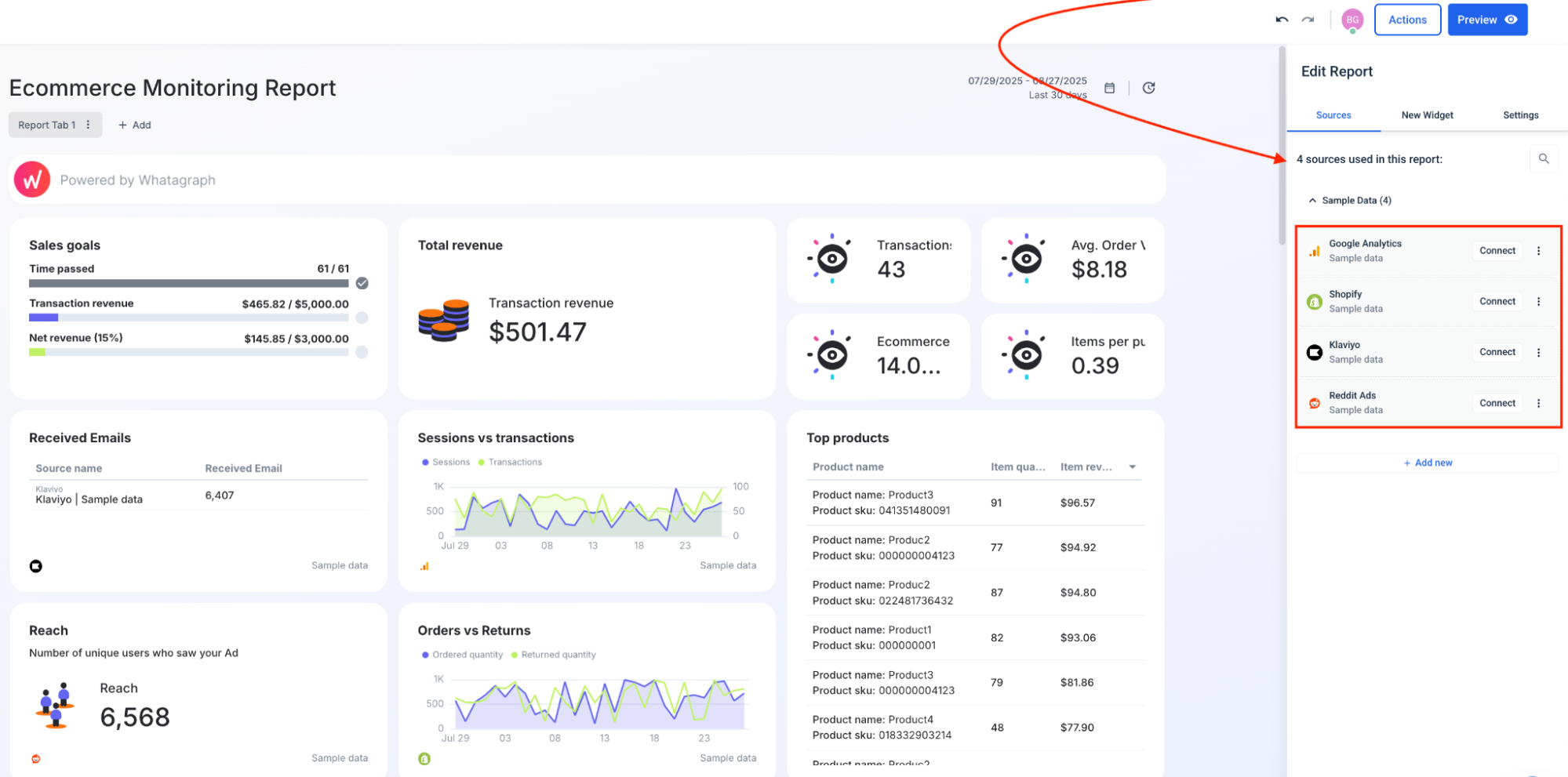Open the search icon above the sources list
The height and width of the screenshot is (777, 1568).
tap(1544, 158)
